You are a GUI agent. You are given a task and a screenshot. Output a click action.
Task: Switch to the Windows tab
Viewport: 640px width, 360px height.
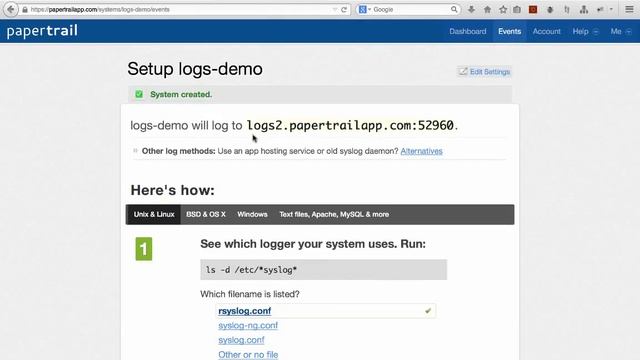pos(252,214)
